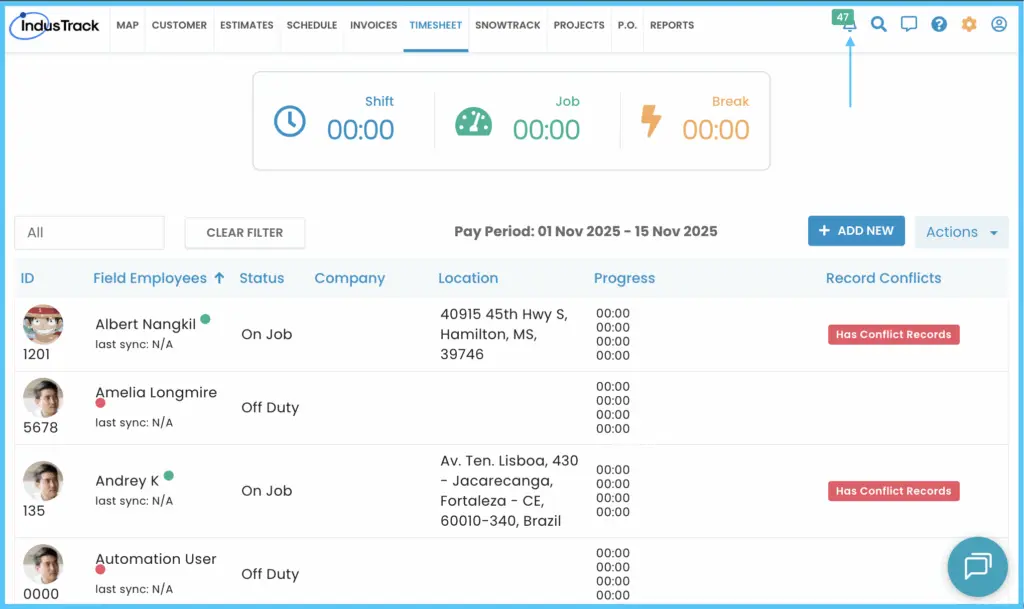The width and height of the screenshot is (1024, 609).
Task: Sort by the ID column header
Action: [27, 278]
